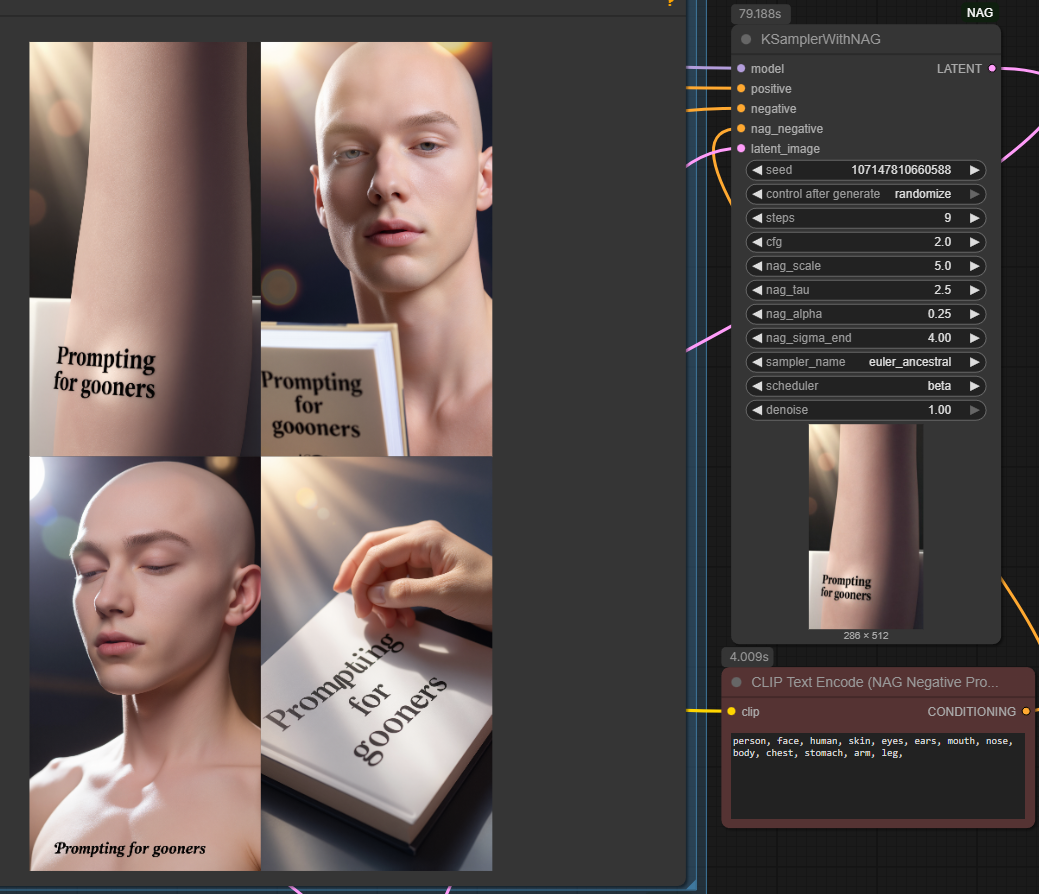The width and height of the screenshot is (1039, 894).
Task: Increase nag_alpha with right arrow
Action: pos(975,313)
